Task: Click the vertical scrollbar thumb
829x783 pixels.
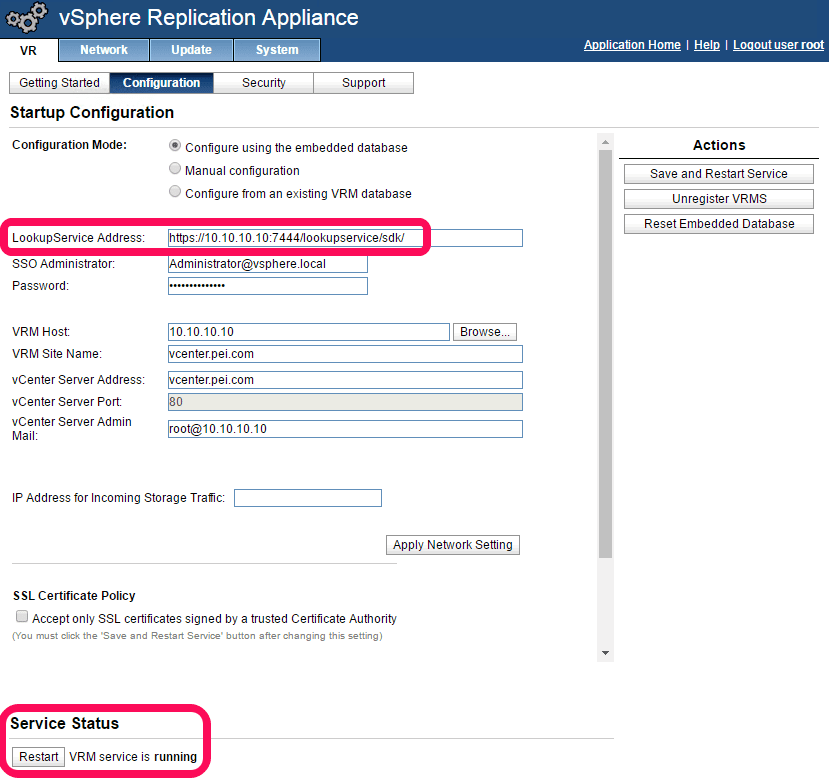Action: [605, 354]
